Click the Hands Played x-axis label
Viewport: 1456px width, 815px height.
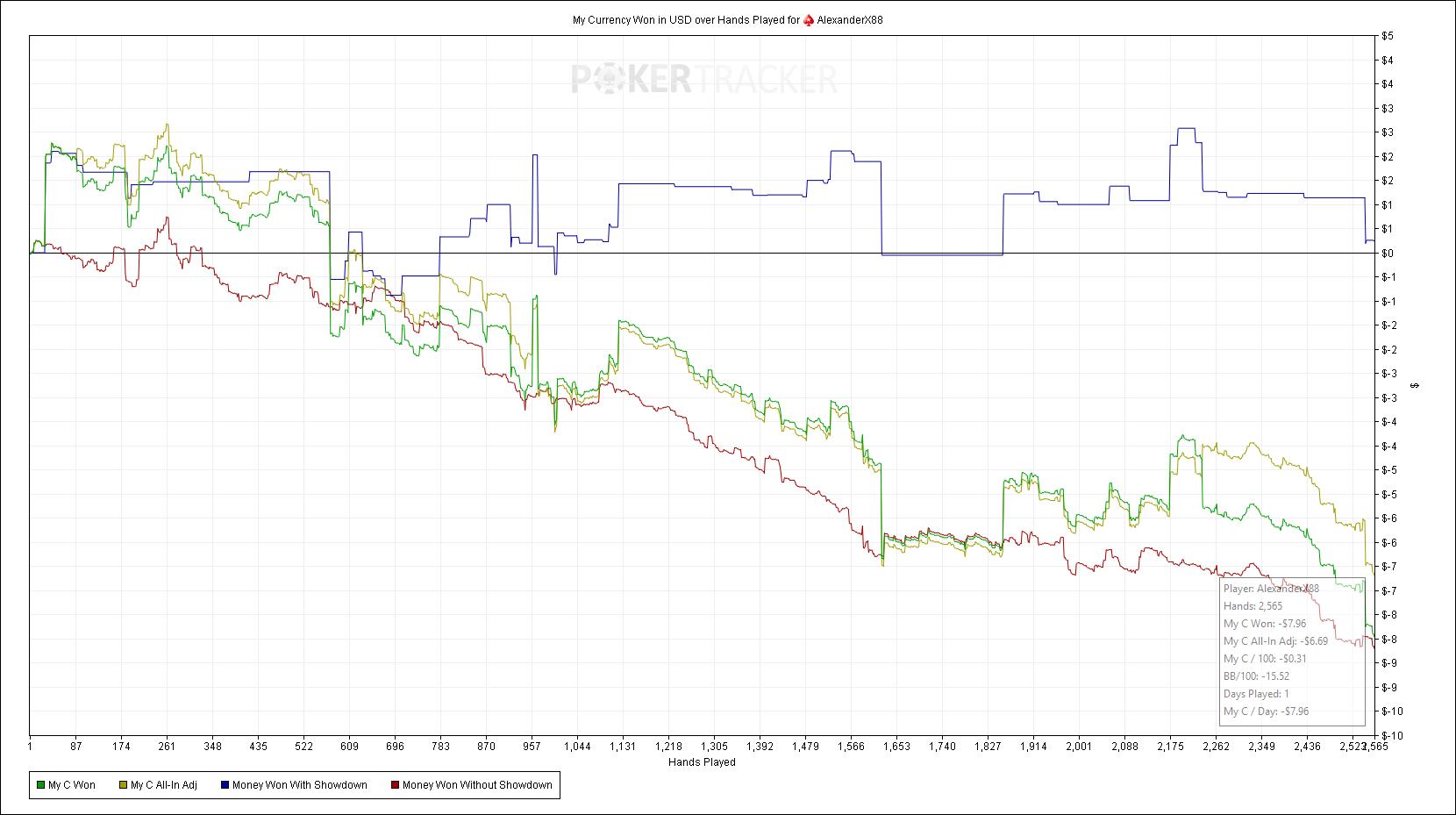pos(702,762)
